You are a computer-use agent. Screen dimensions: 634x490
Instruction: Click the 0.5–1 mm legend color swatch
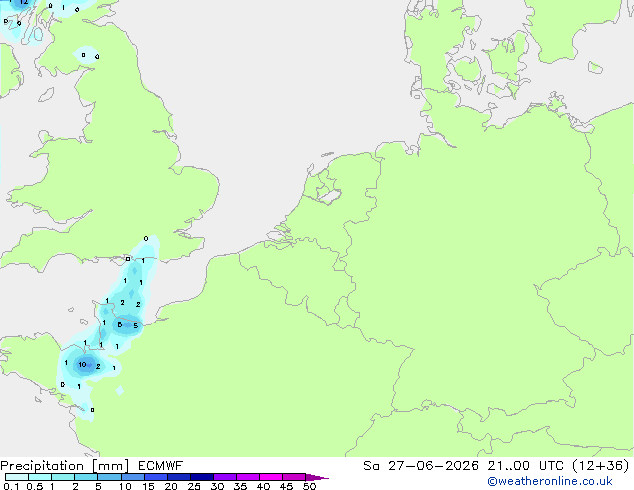pos(40,477)
